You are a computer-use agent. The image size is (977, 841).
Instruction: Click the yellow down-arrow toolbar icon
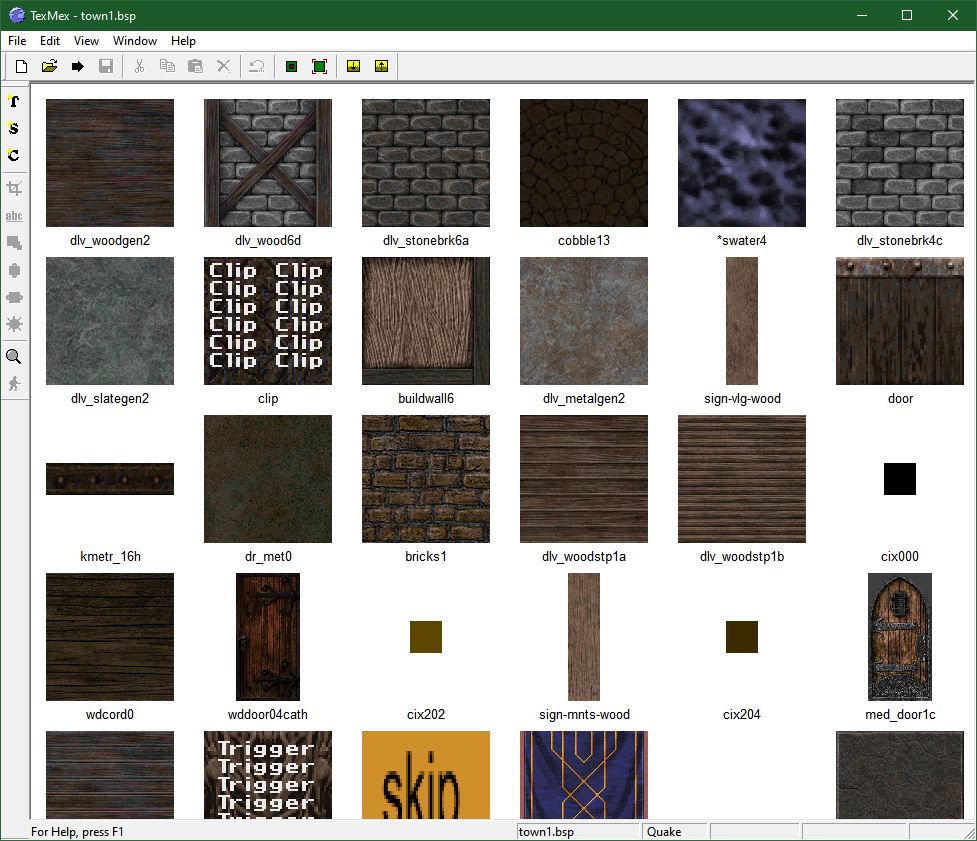(x=353, y=67)
